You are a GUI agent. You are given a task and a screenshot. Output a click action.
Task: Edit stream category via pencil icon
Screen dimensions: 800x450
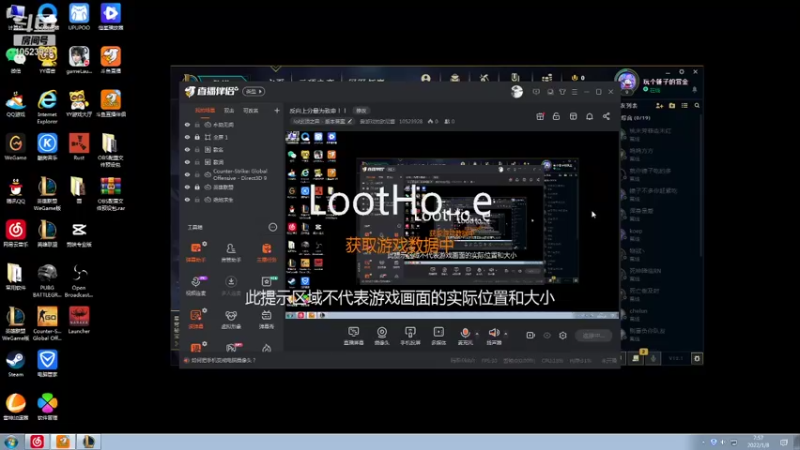tap(350, 121)
